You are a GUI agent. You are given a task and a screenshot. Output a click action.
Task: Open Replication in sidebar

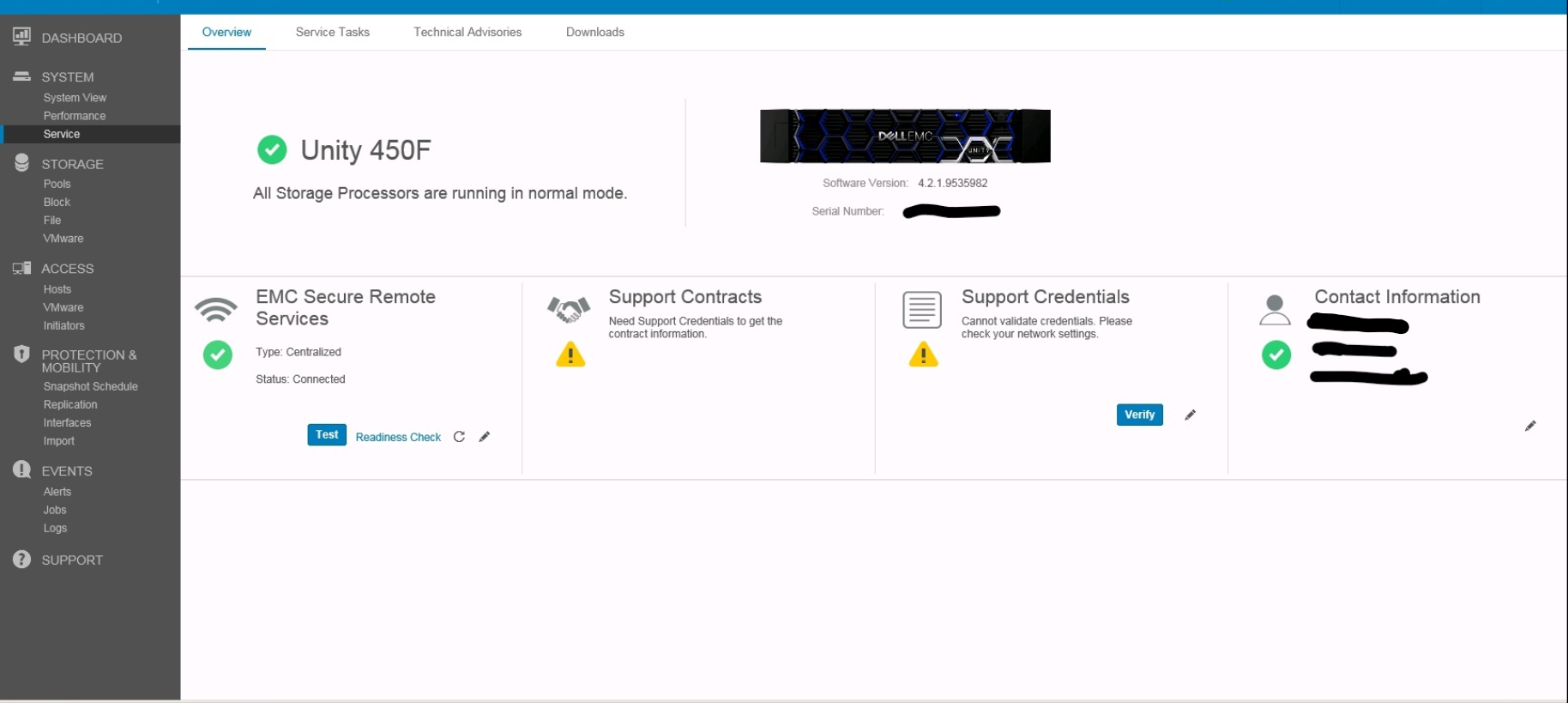point(70,404)
